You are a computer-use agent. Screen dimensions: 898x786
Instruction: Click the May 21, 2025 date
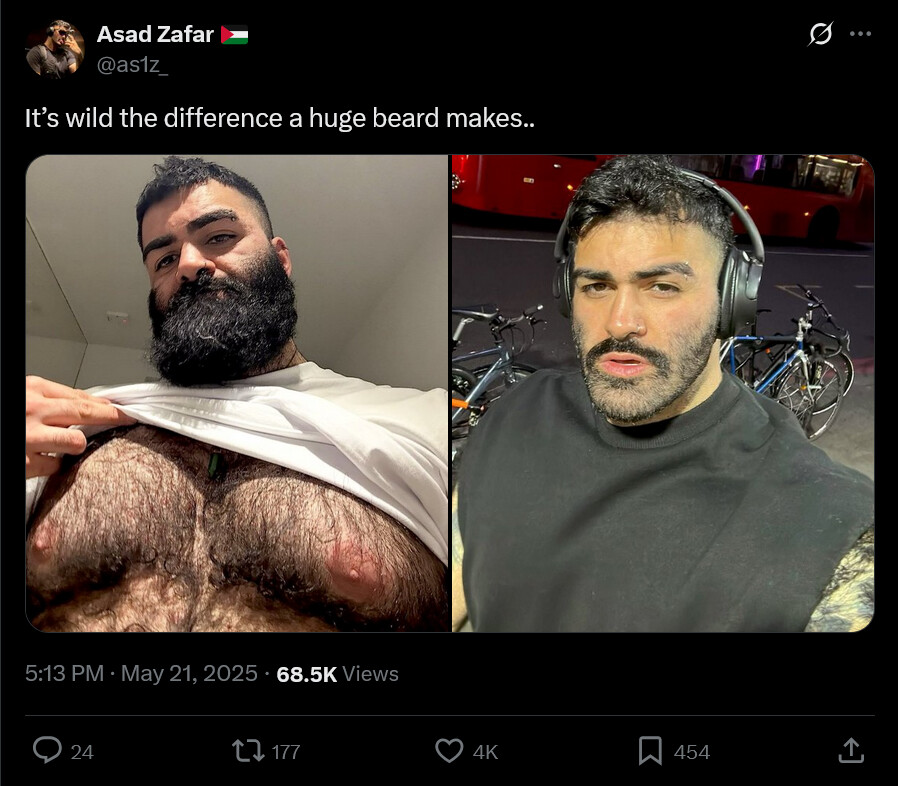coord(189,673)
